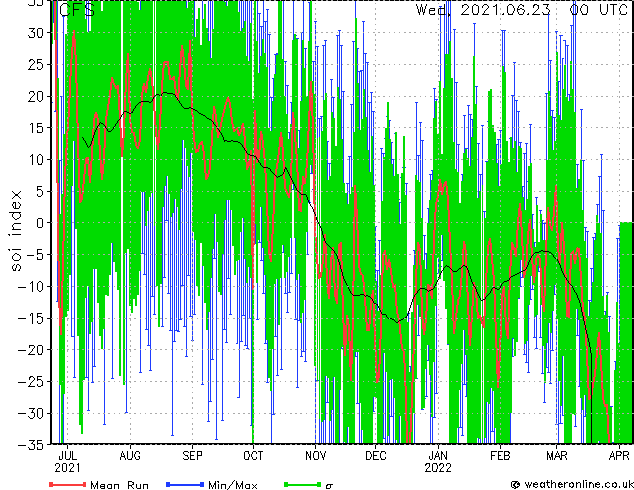Select the CFS model label
The height and width of the screenshot is (490, 634).
coord(77,9)
